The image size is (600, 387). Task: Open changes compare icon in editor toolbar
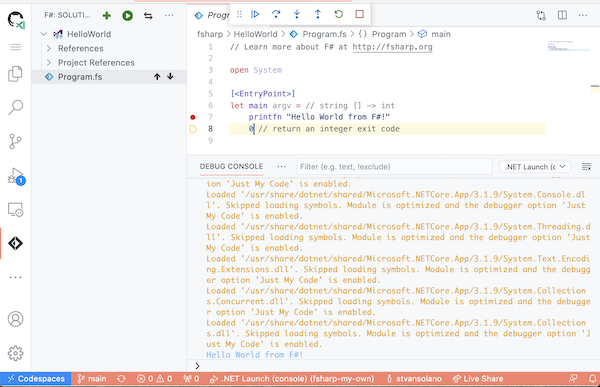(x=541, y=15)
